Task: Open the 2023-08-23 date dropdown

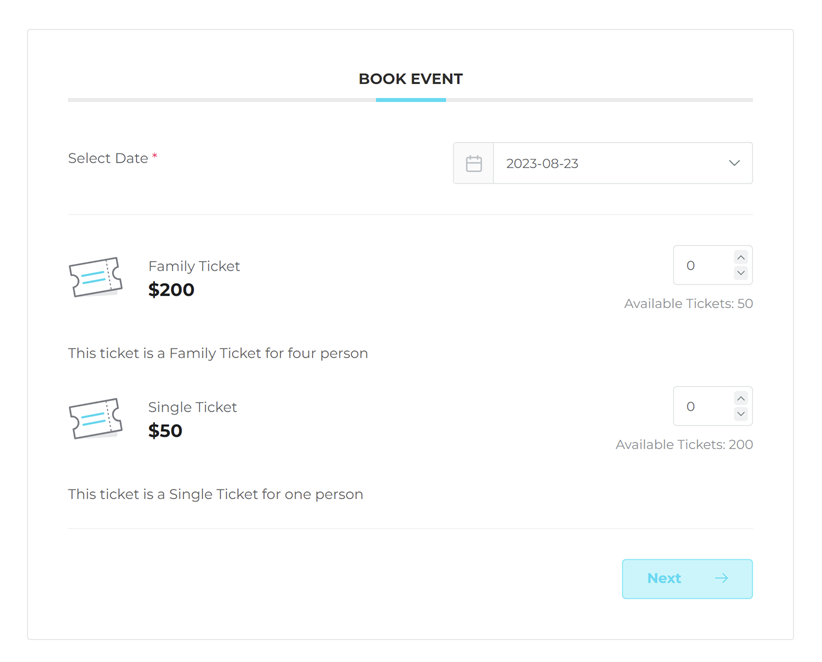Action: click(610, 163)
